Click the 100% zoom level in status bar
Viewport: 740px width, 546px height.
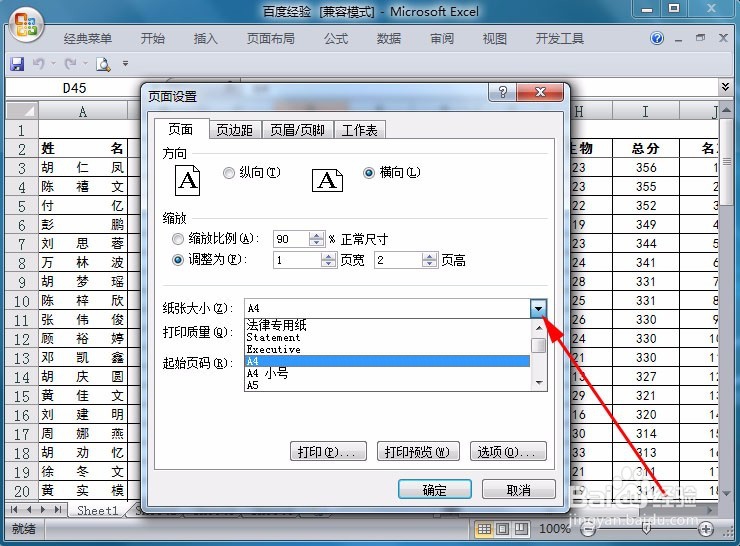pos(555,529)
